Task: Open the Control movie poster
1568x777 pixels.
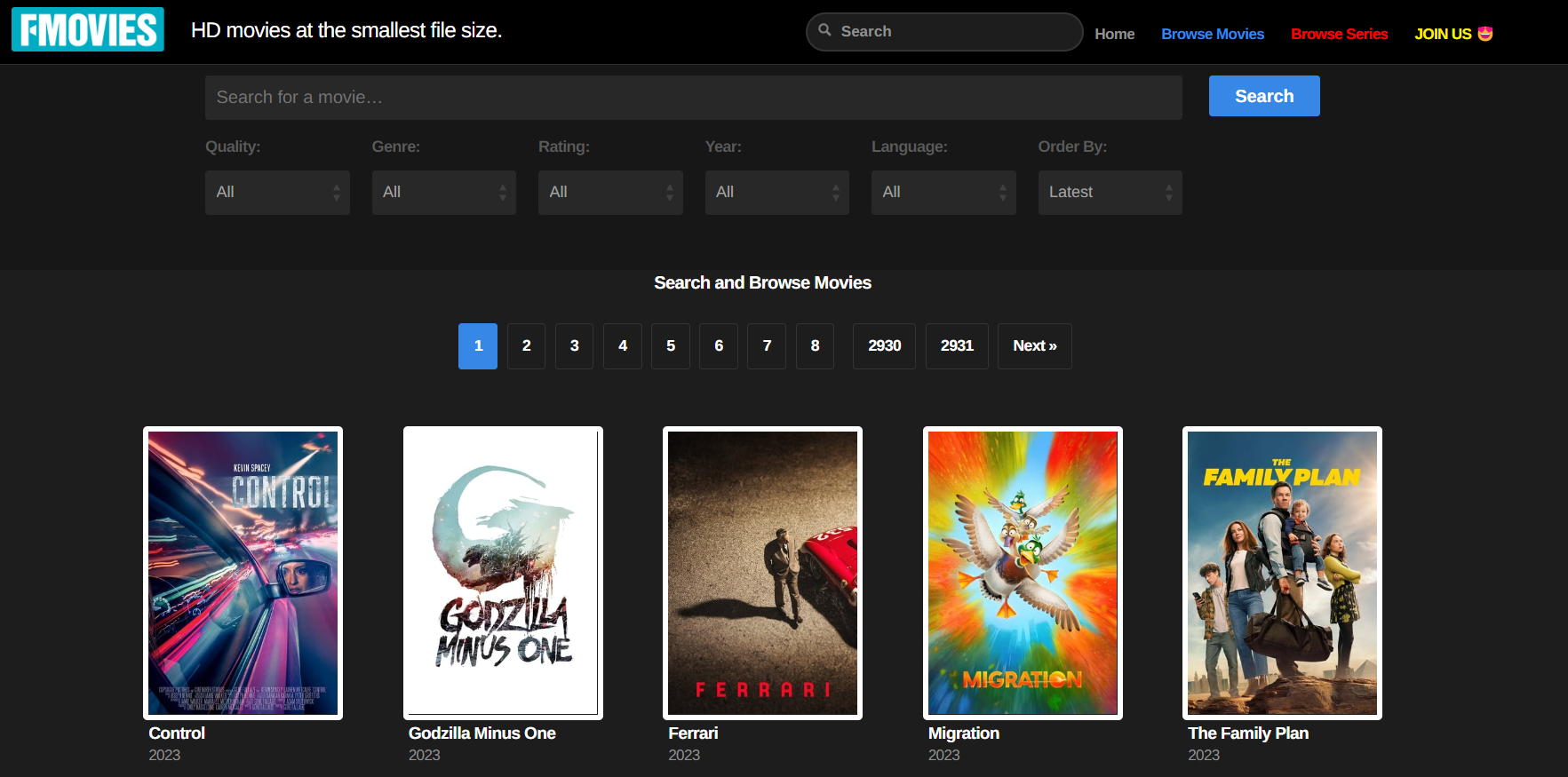Action: 243,573
